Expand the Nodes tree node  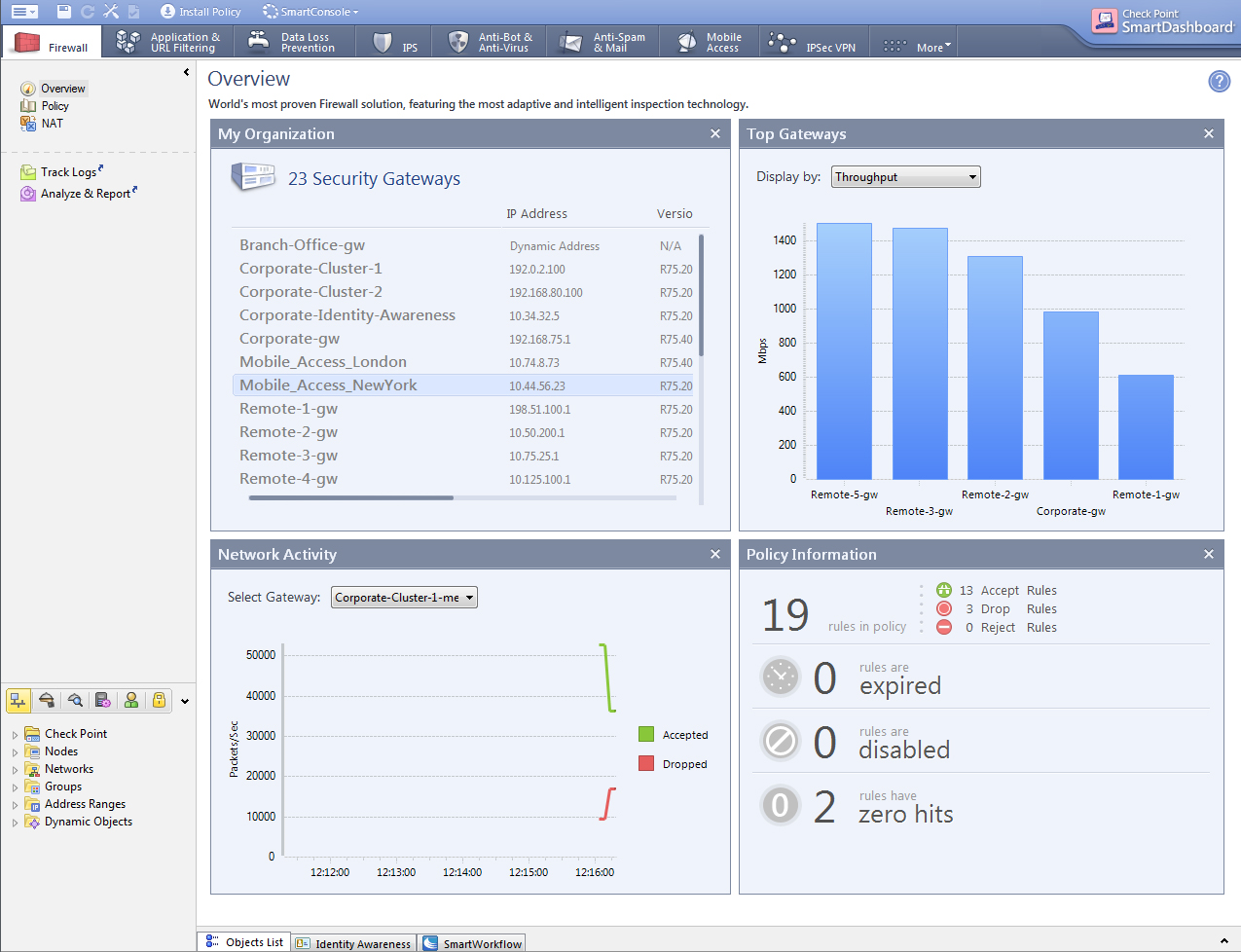coord(15,752)
